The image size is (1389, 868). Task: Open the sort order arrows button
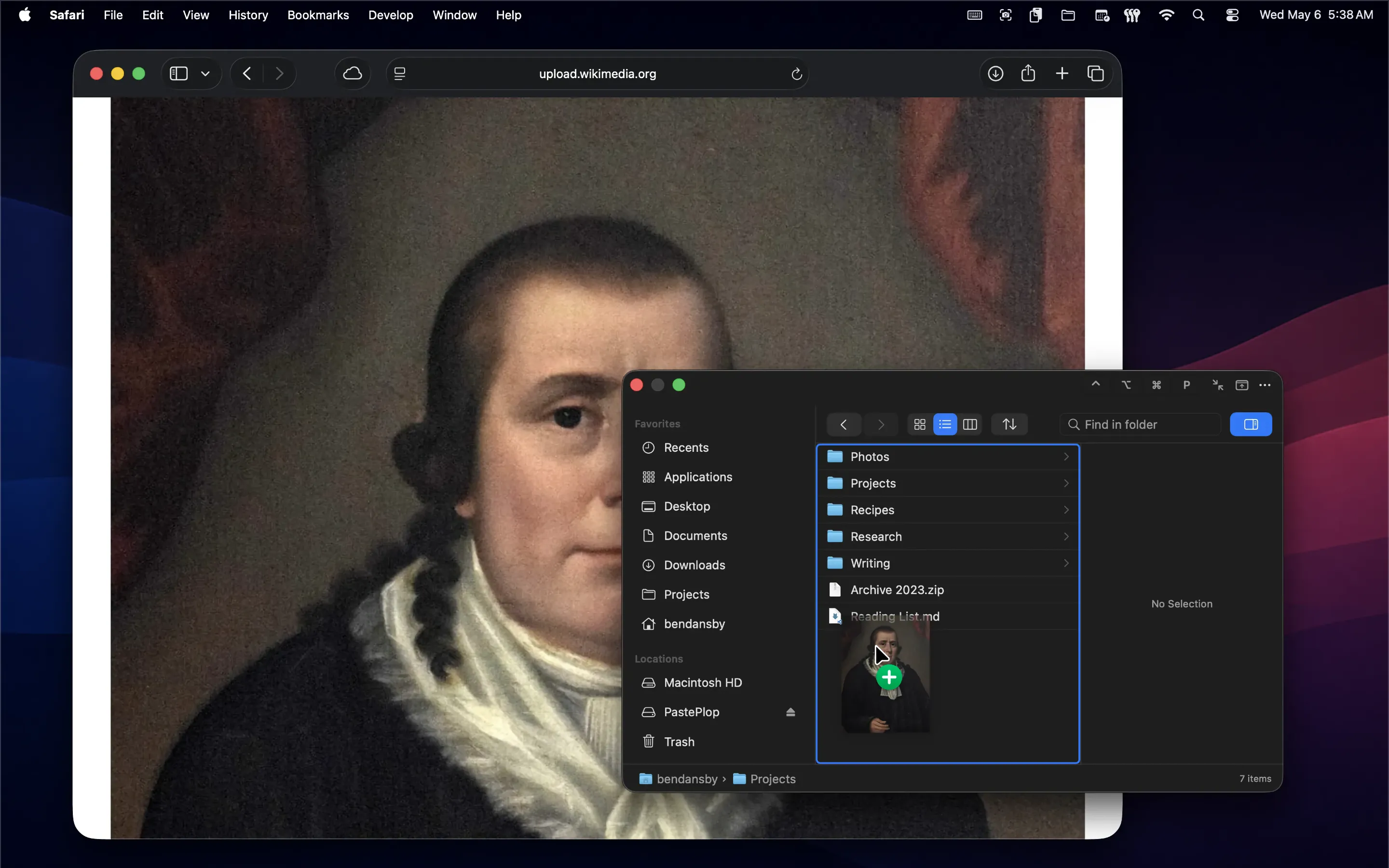tap(1009, 424)
